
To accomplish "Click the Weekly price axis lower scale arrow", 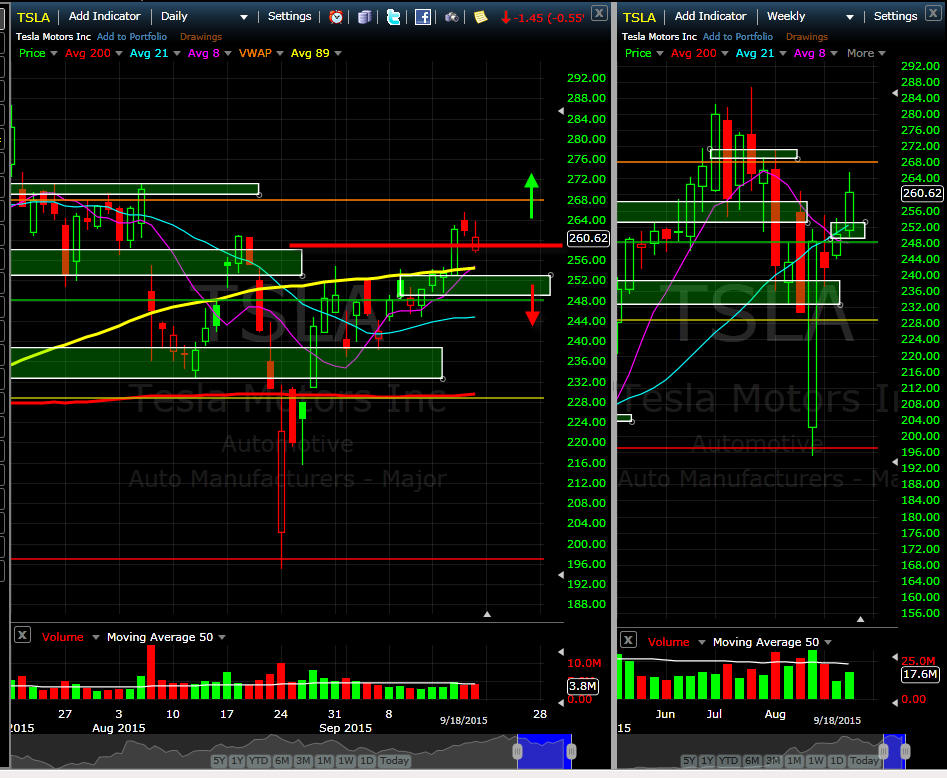I will 894,461.
